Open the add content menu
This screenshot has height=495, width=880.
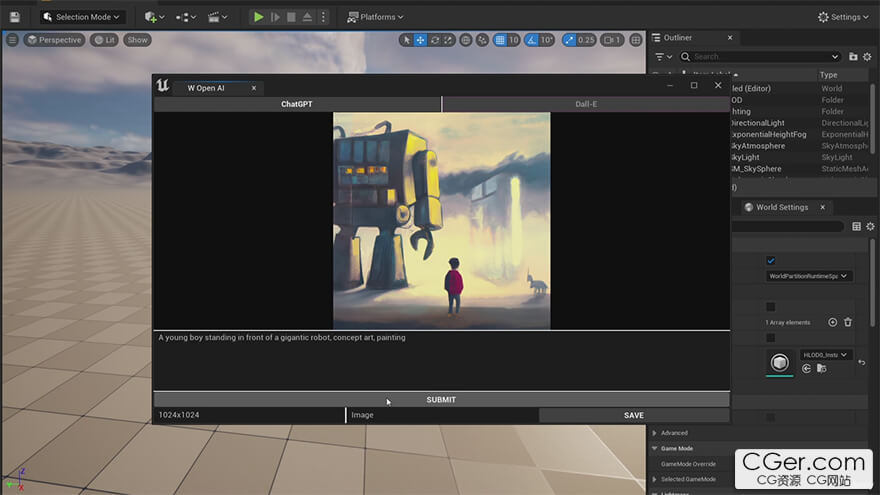[x=154, y=17]
